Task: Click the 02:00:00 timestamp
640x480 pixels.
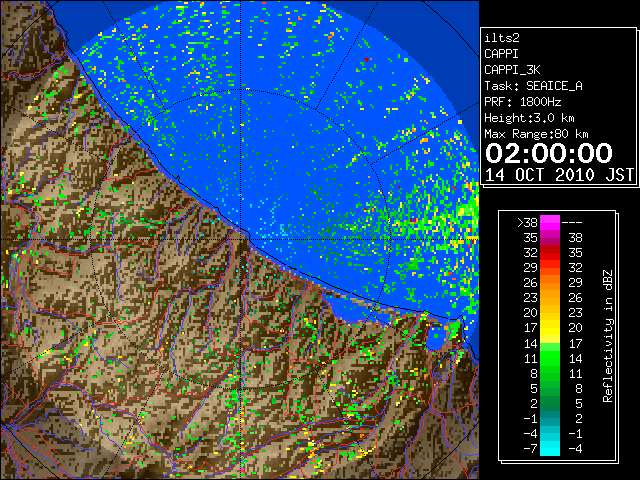Action: pos(549,153)
